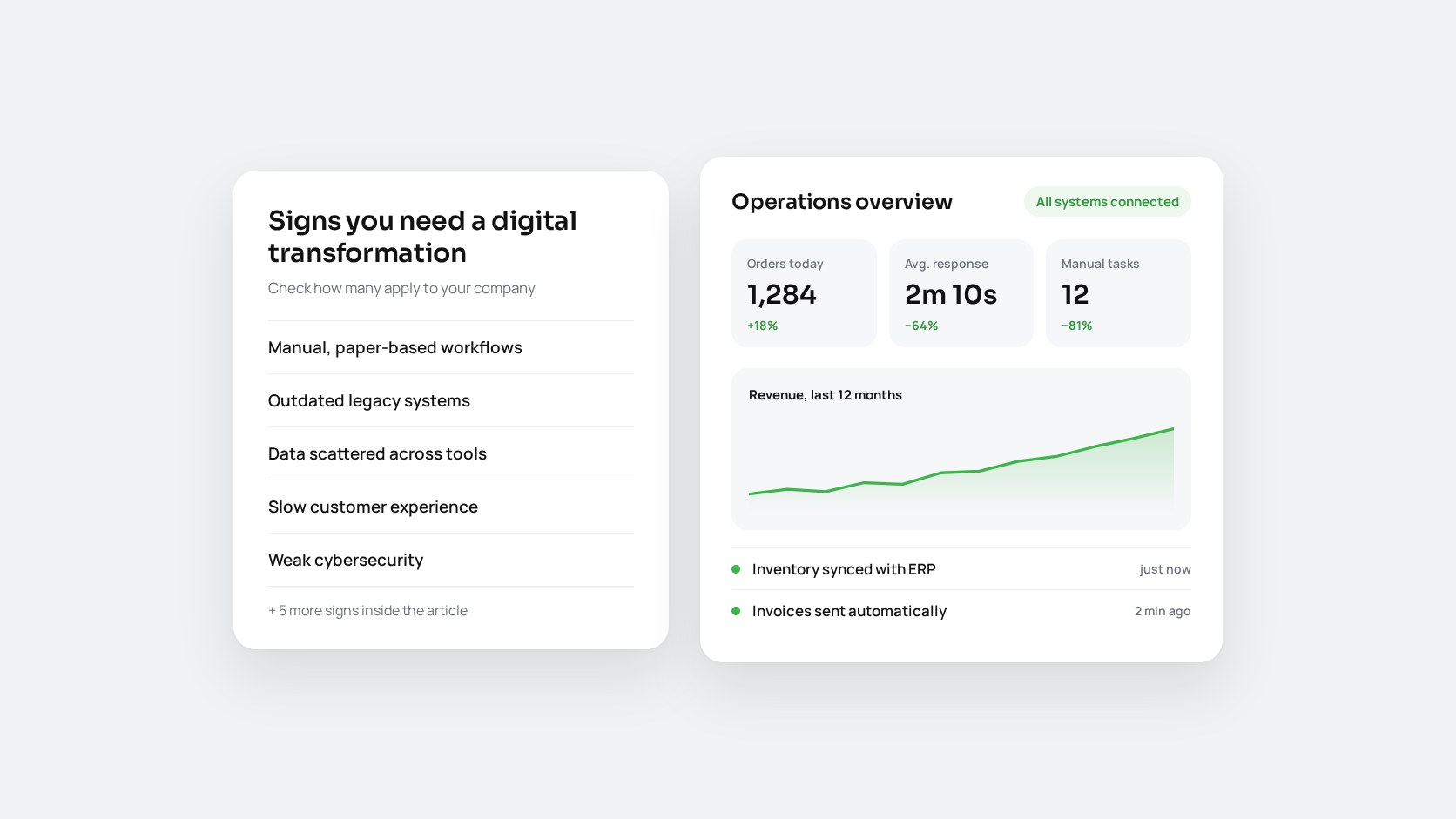Click the '2 min ago' timestamp

pos(1163,611)
